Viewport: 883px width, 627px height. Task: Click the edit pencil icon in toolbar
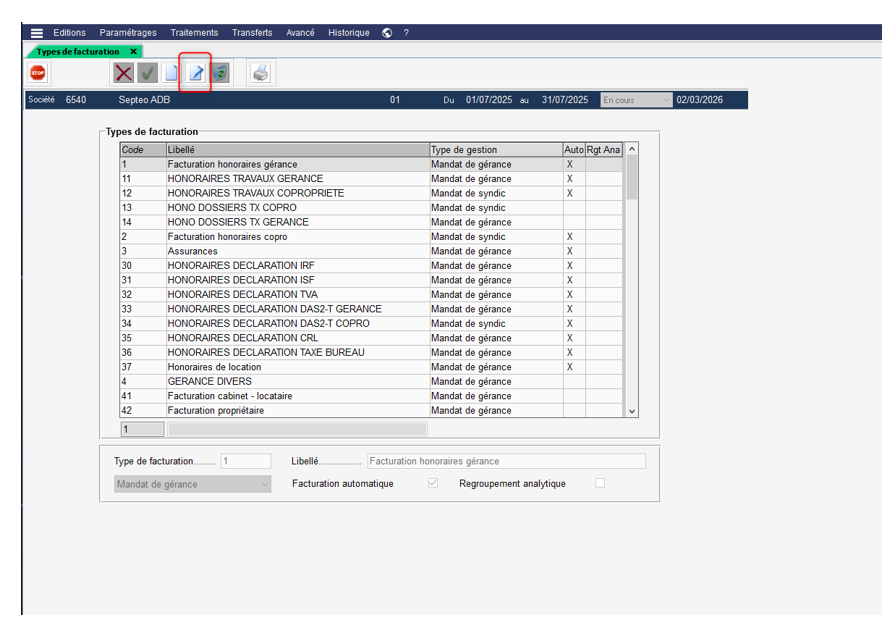pos(196,73)
